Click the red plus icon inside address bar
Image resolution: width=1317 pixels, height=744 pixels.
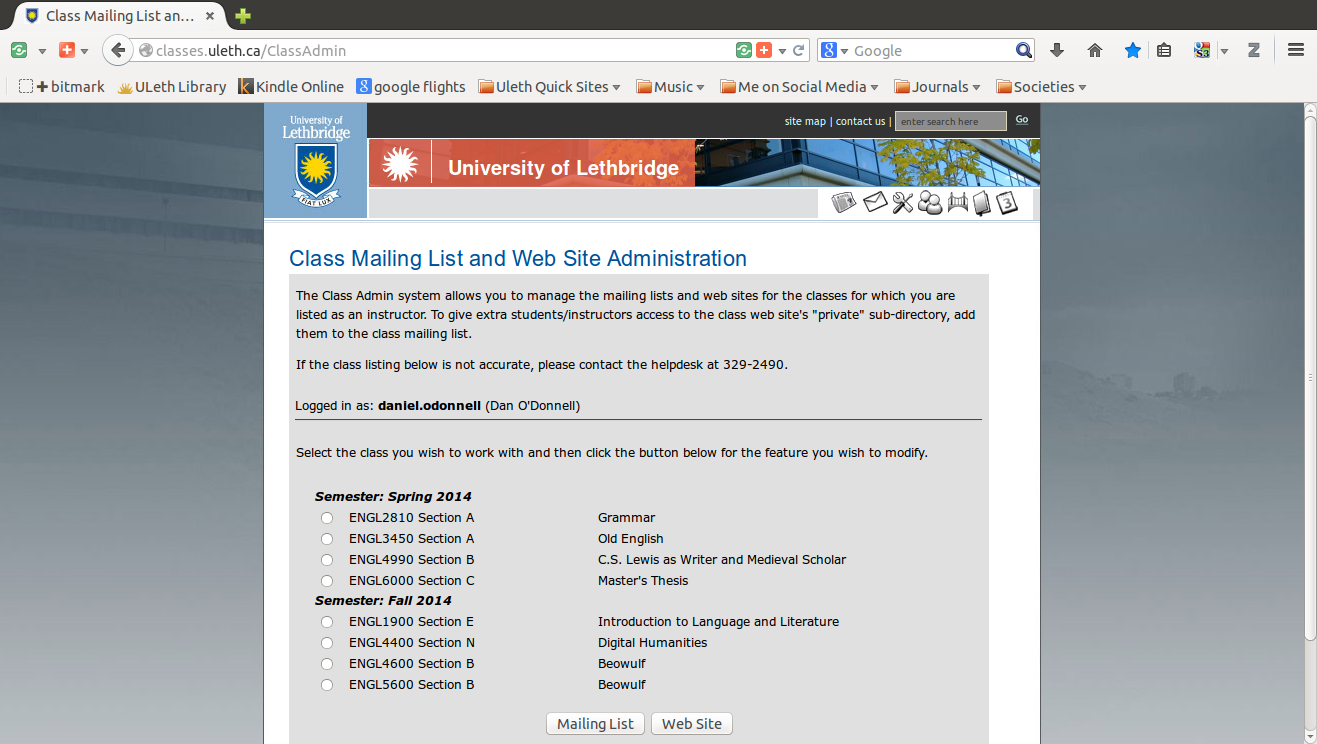(764, 50)
